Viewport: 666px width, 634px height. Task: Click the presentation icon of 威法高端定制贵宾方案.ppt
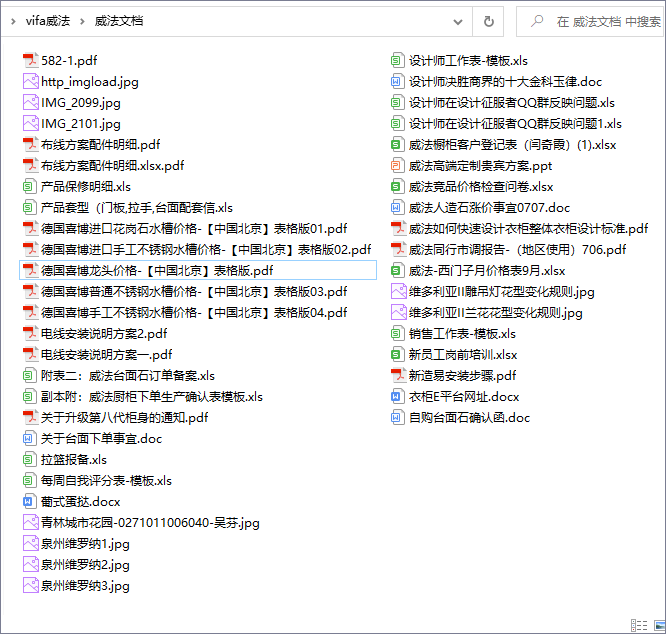click(396, 166)
